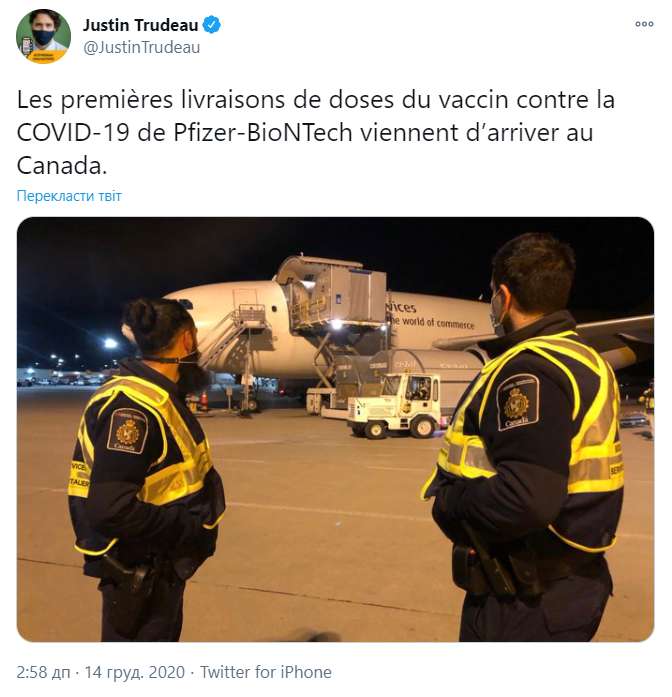Click the "14 груд. 2020" date
This screenshot has width=672, height=697.
pos(134,672)
